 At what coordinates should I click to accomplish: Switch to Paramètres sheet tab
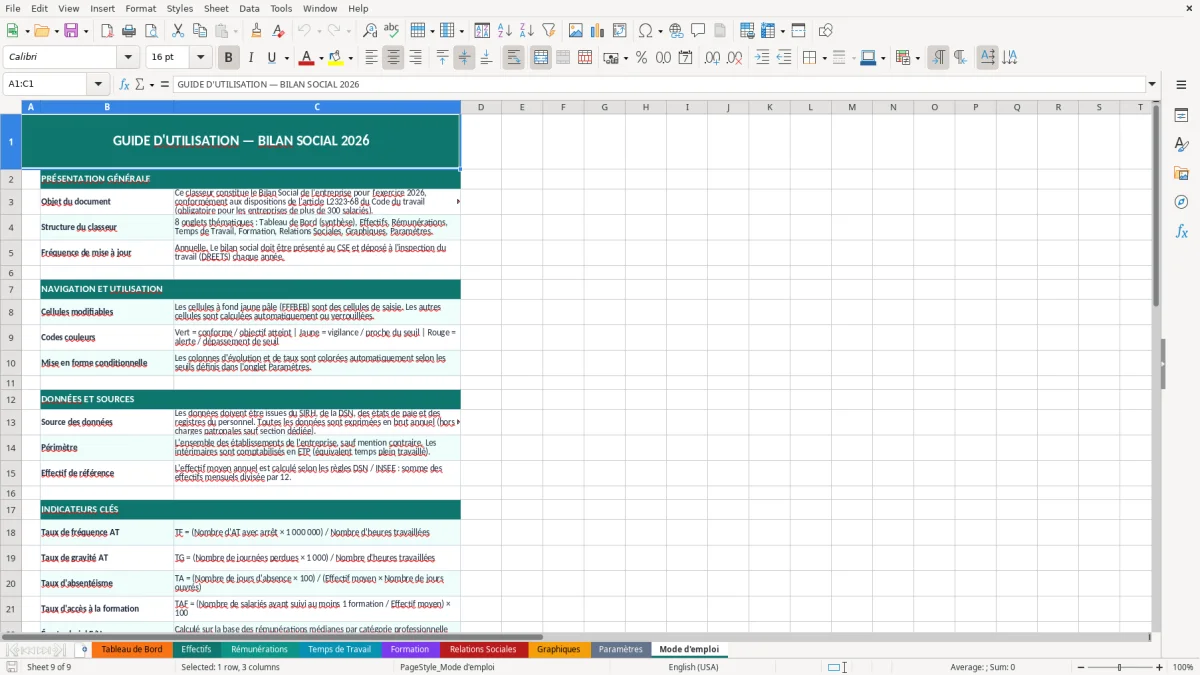click(621, 650)
